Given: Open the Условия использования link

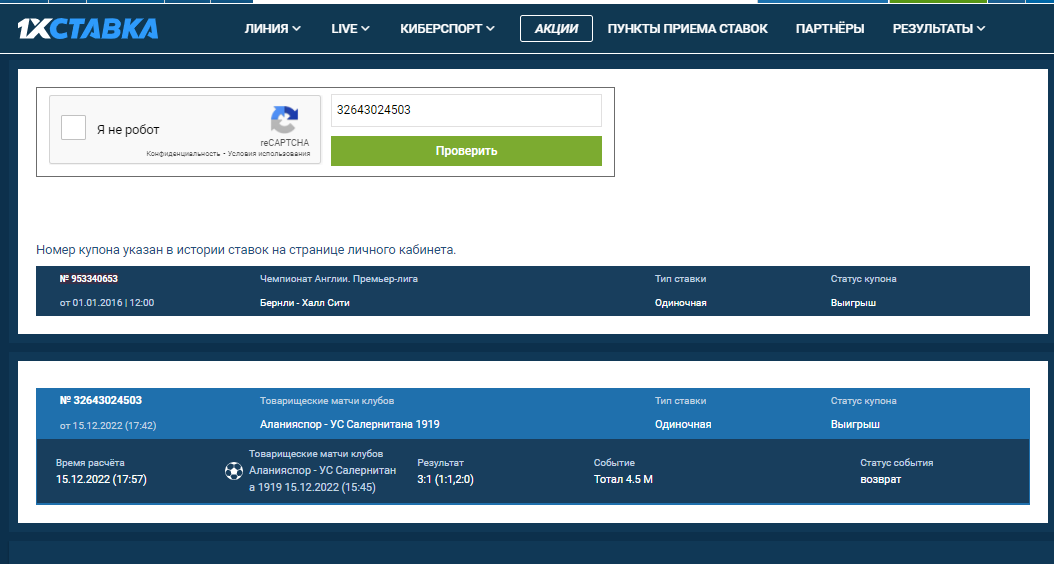Looking at the screenshot, I should pyautogui.click(x=269, y=154).
